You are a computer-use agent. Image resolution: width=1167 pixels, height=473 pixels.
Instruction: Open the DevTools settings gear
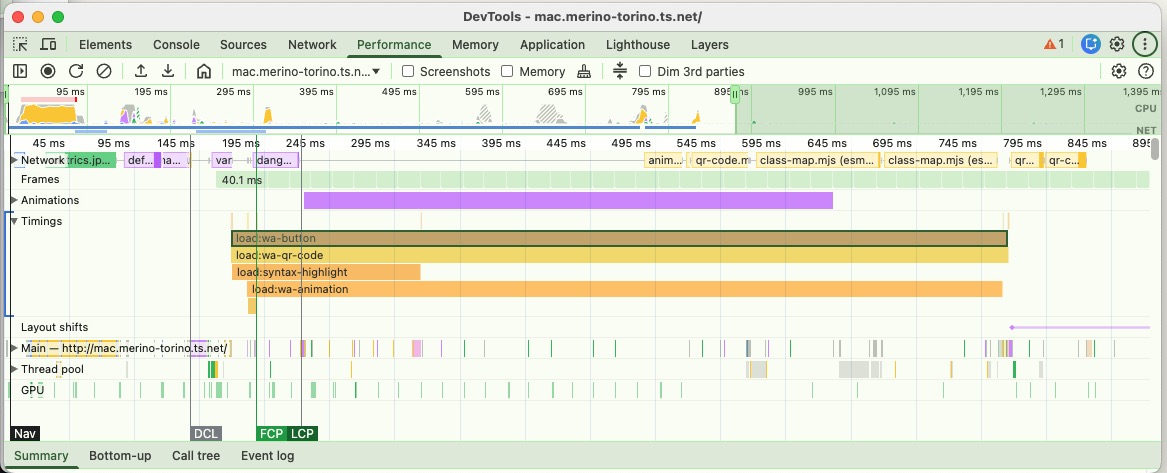pos(1117,45)
